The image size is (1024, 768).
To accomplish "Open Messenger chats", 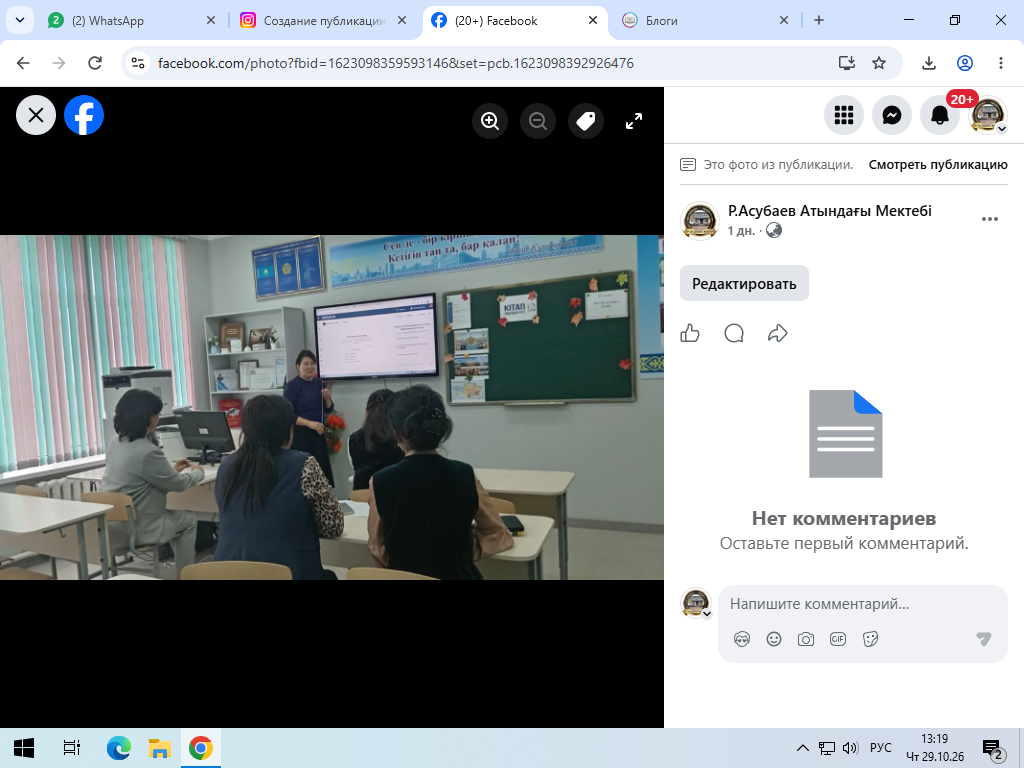I will pos(892,116).
